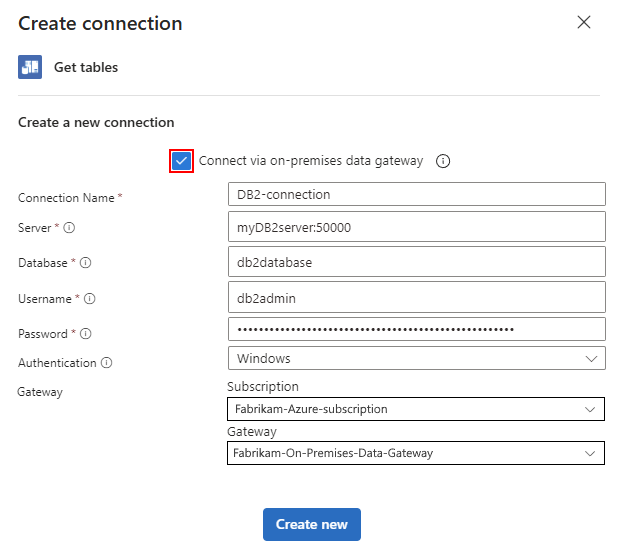The width and height of the screenshot is (620, 550).
Task: Open the Authentication dropdown showing Windows
Action: 416,358
